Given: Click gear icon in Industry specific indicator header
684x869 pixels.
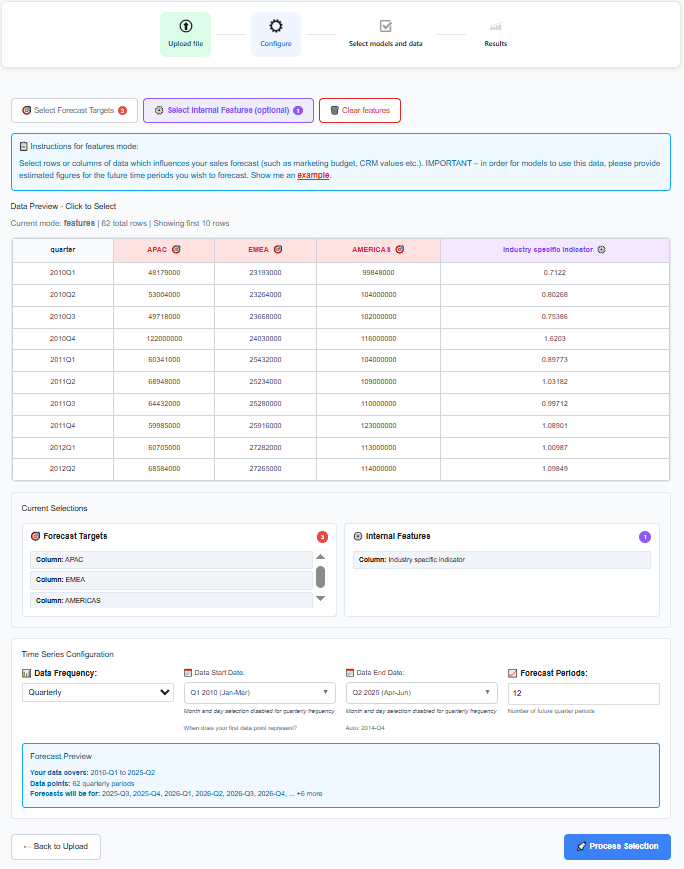Looking at the screenshot, I should [601, 249].
